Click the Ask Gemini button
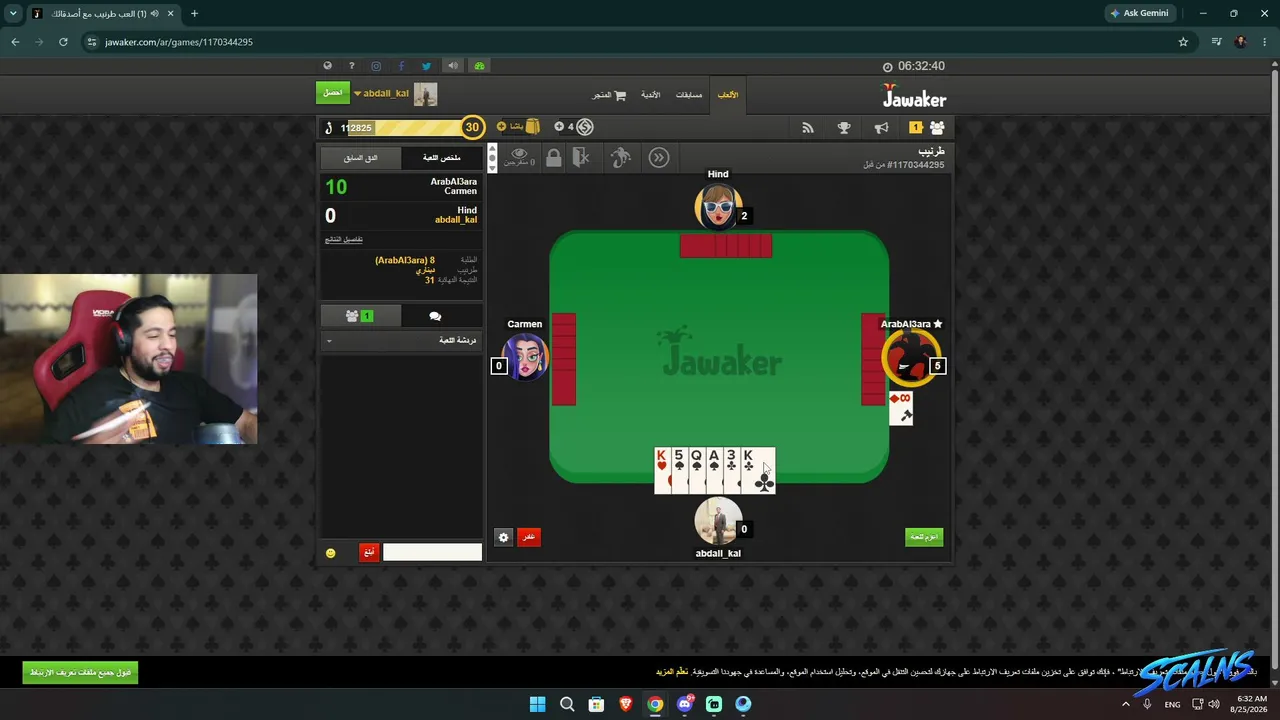1280x720 pixels. click(1139, 13)
